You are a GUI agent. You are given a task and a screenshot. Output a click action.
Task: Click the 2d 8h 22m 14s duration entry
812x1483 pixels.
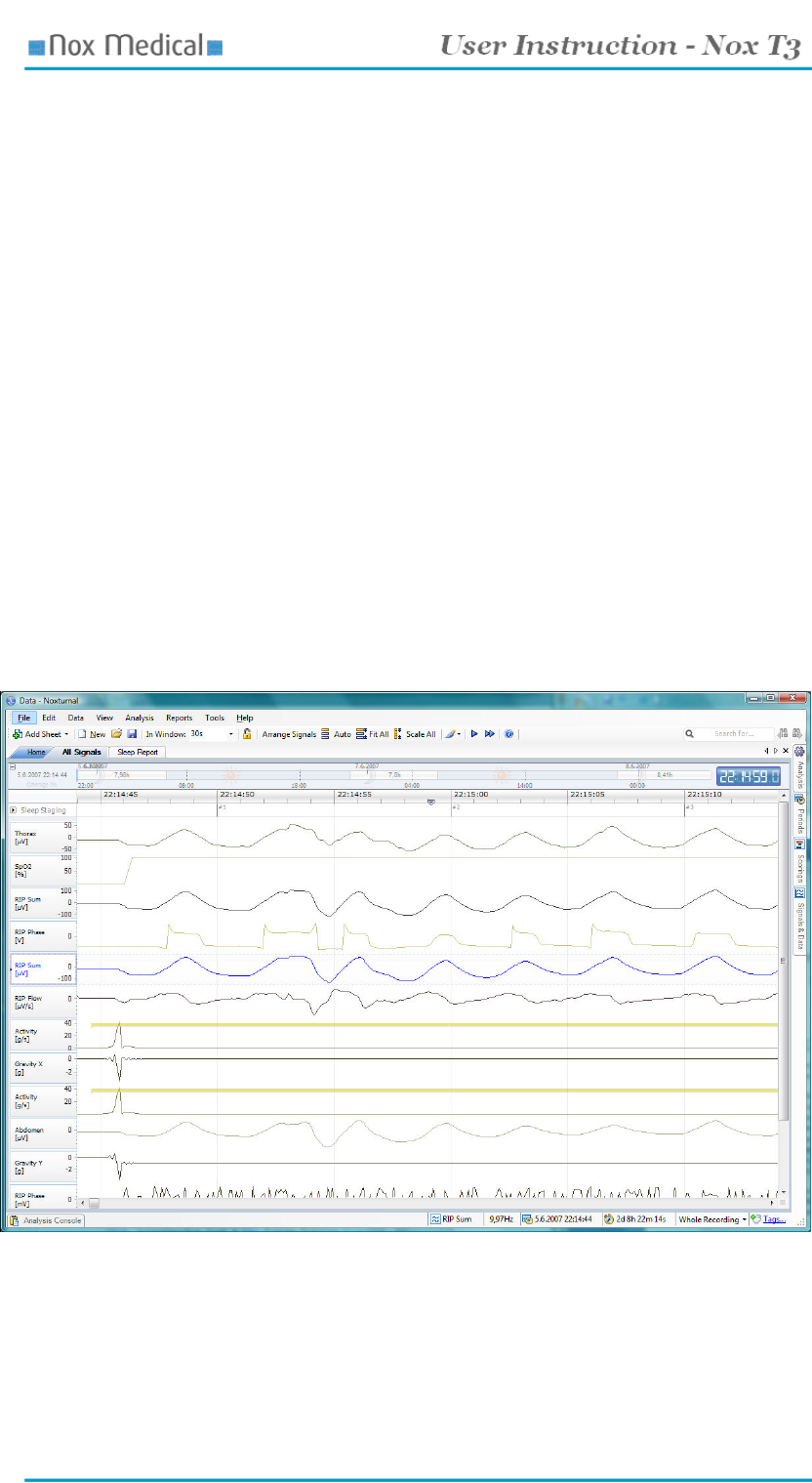[x=636, y=1219]
